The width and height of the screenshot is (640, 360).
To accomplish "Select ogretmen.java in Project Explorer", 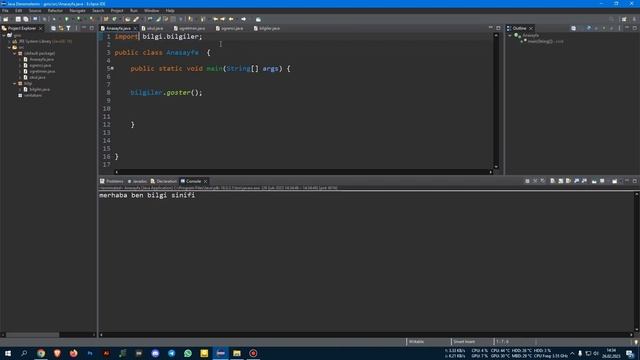I will pos(42,71).
